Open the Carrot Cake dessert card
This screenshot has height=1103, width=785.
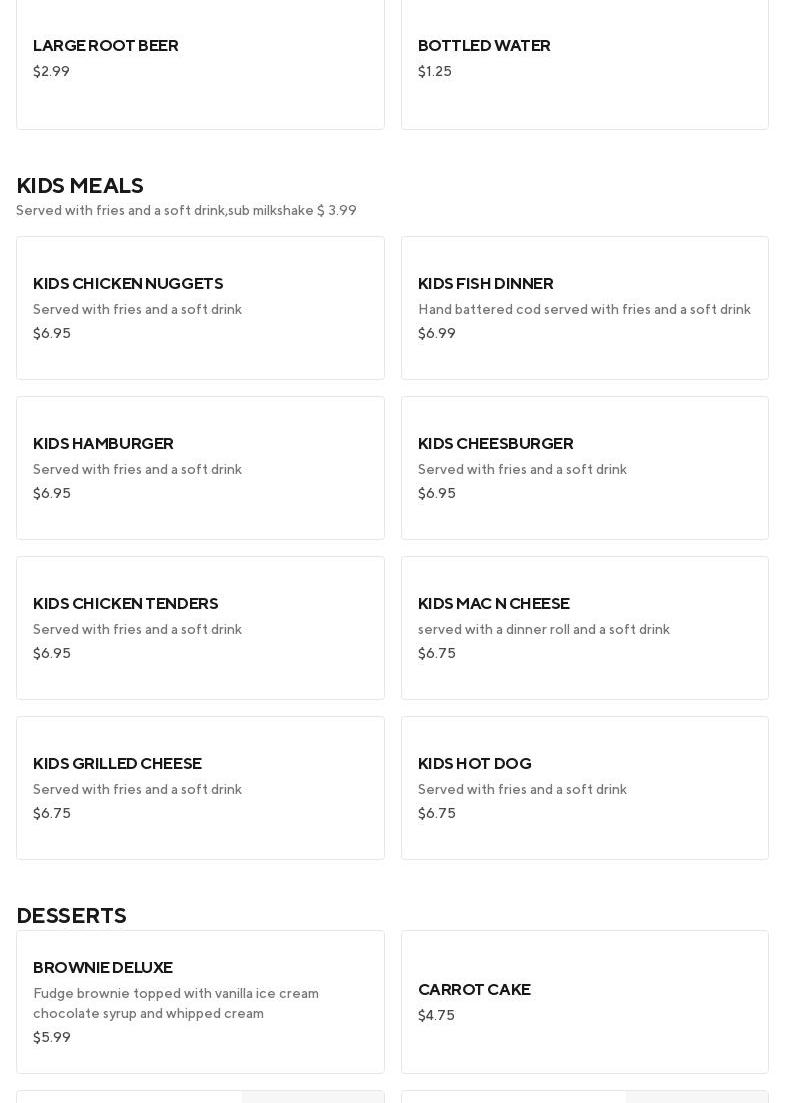(584, 1002)
